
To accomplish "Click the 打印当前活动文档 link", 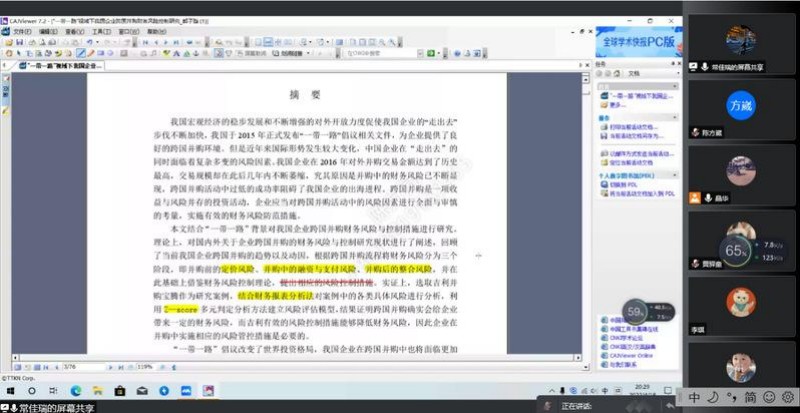I will point(632,128).
